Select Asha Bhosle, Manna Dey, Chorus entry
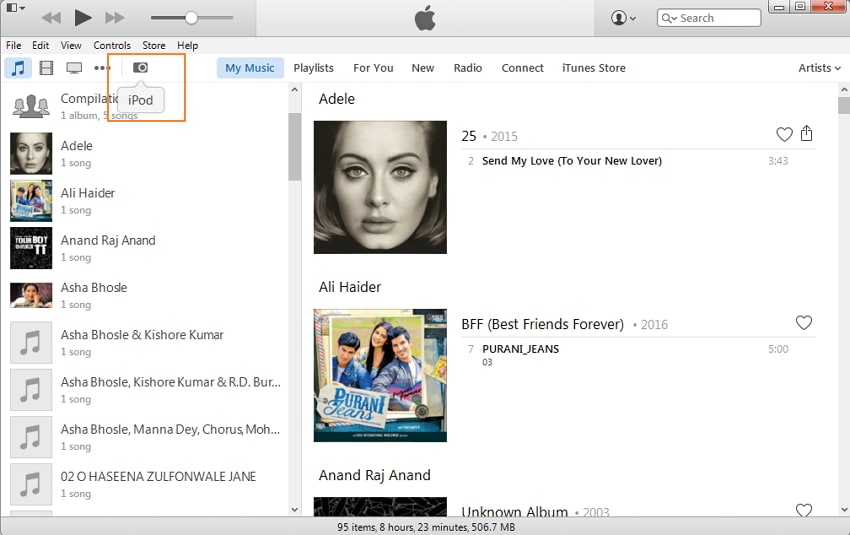850x535 pixels. coord(145,436)
